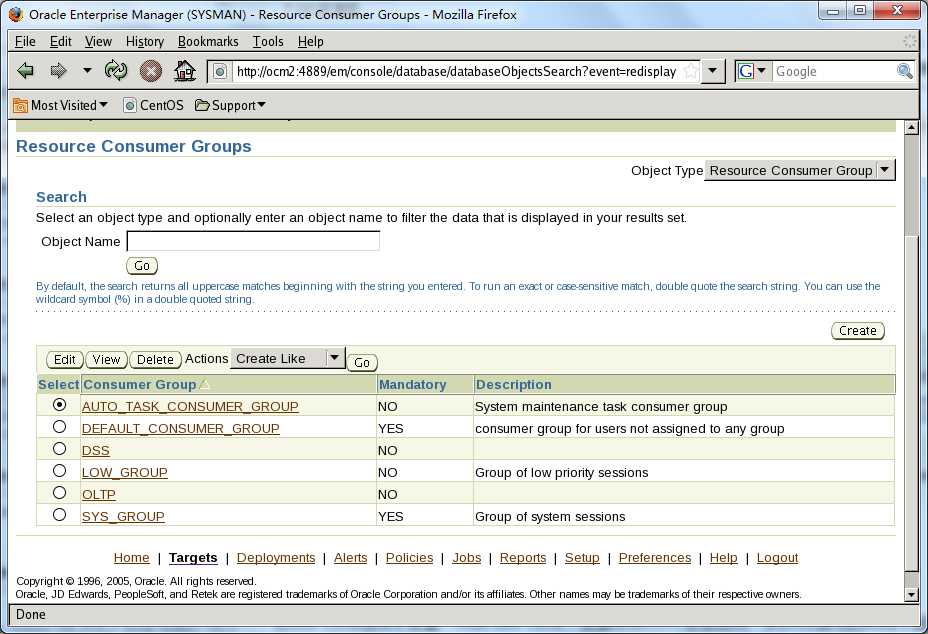928x634 pixels.
Task: Open the Tools menu
Action: (x=268, y=41)
